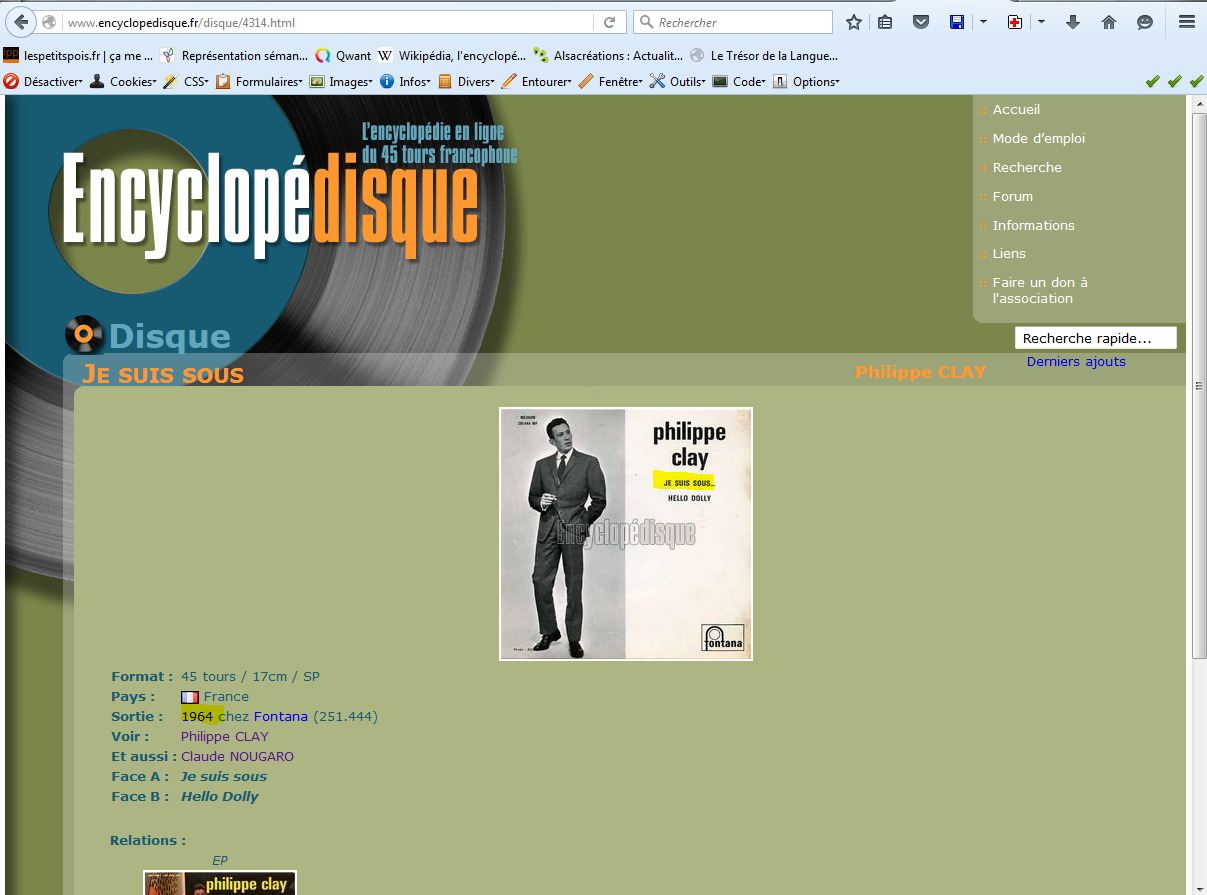Go to the browser home page icon
The width and height of the screenshot is (1207, 895).
point(1109,22)
